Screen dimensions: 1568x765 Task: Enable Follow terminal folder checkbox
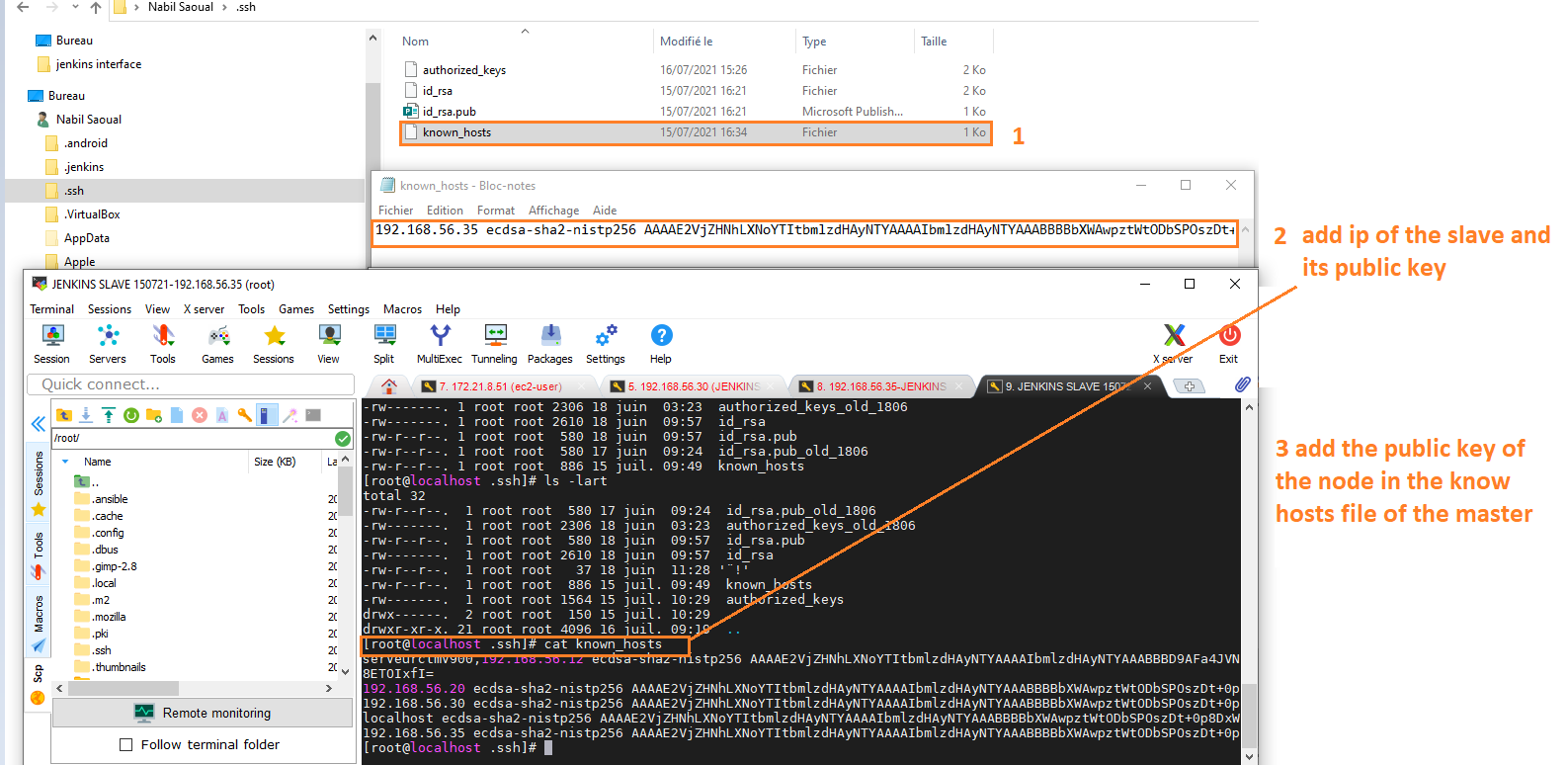coord(125,745)
